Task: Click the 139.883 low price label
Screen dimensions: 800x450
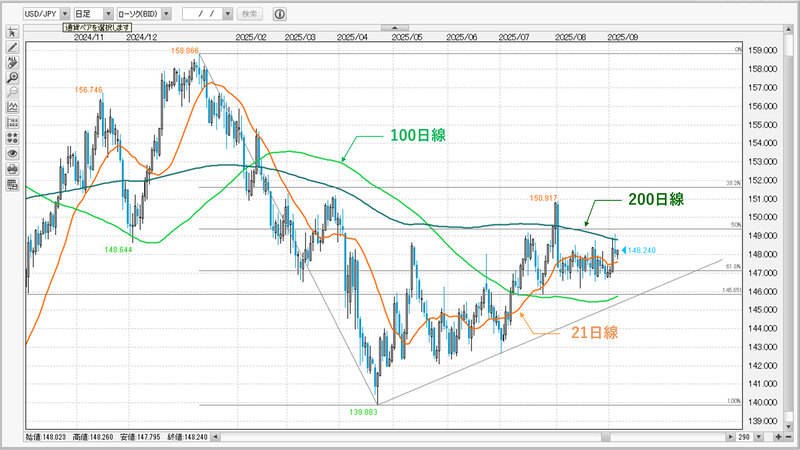Action: [x=363, y=412]
